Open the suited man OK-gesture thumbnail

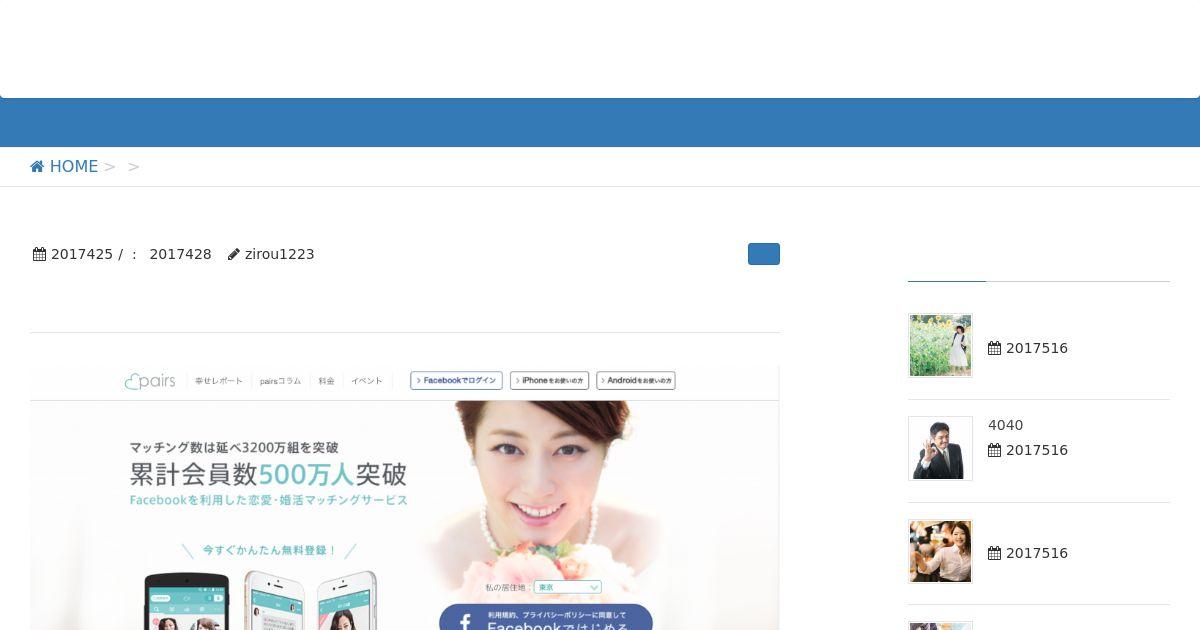(940, 448)
